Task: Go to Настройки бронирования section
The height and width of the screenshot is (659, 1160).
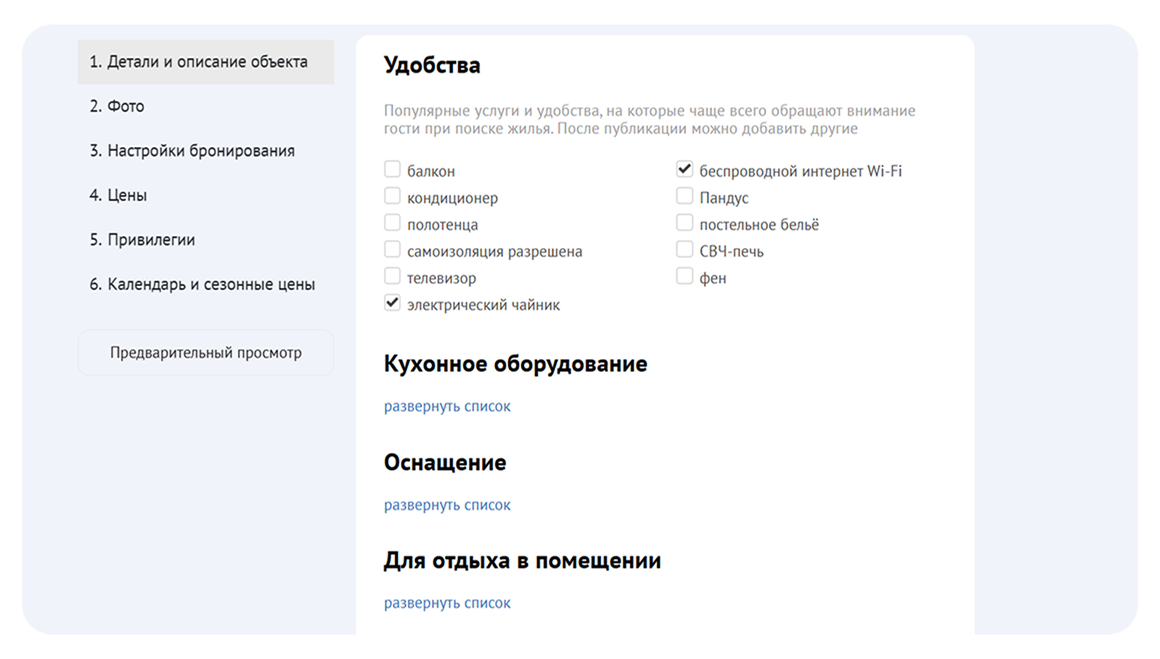Action: 192,151
